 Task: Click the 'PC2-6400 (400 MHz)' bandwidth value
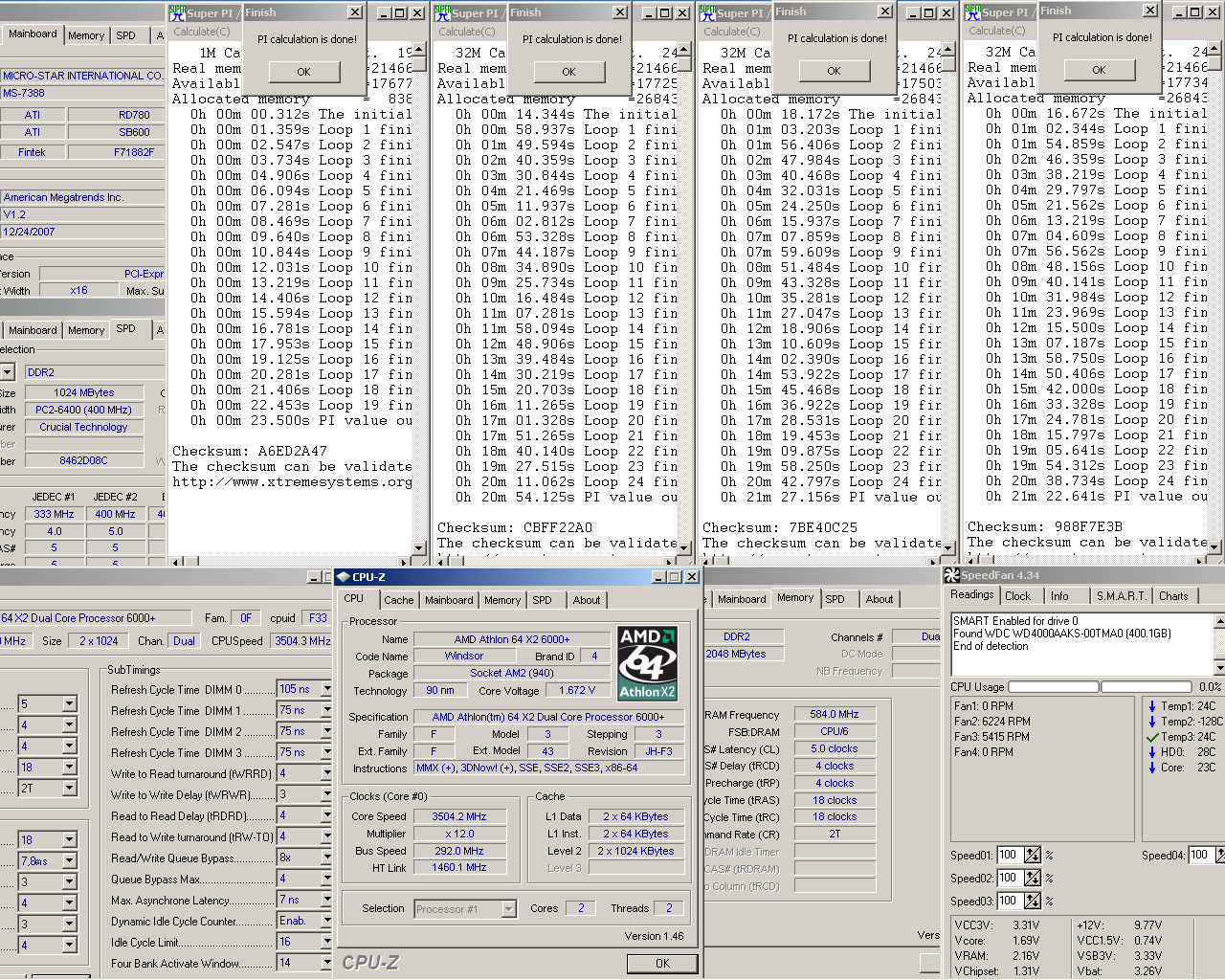83,411
